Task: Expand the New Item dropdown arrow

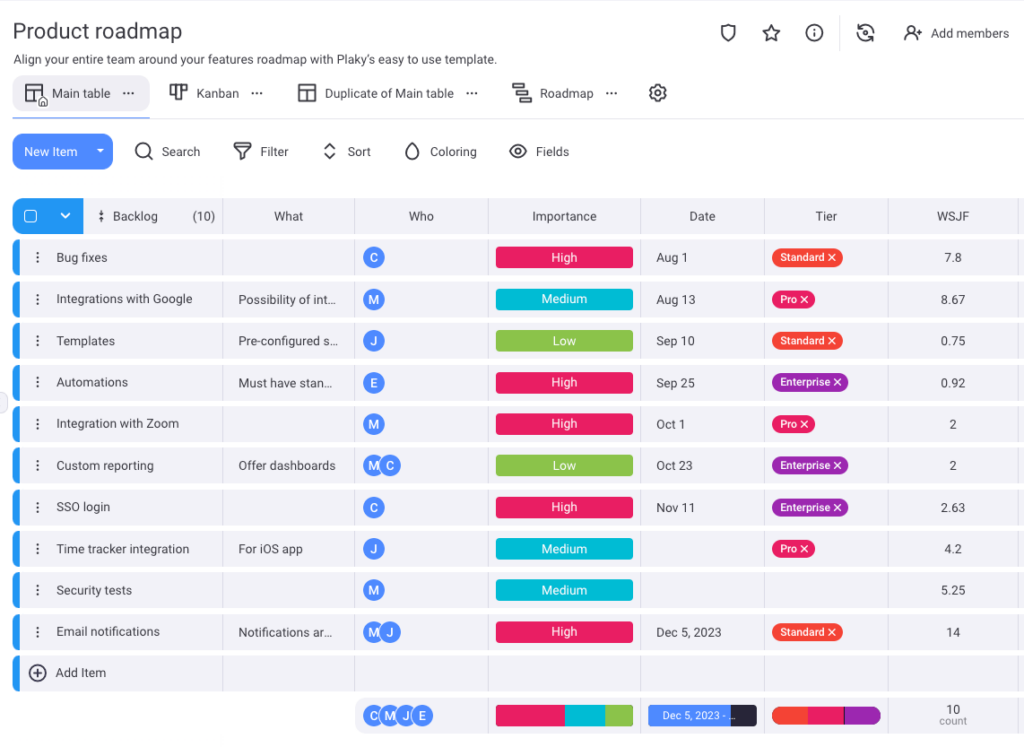Action: 100,152
